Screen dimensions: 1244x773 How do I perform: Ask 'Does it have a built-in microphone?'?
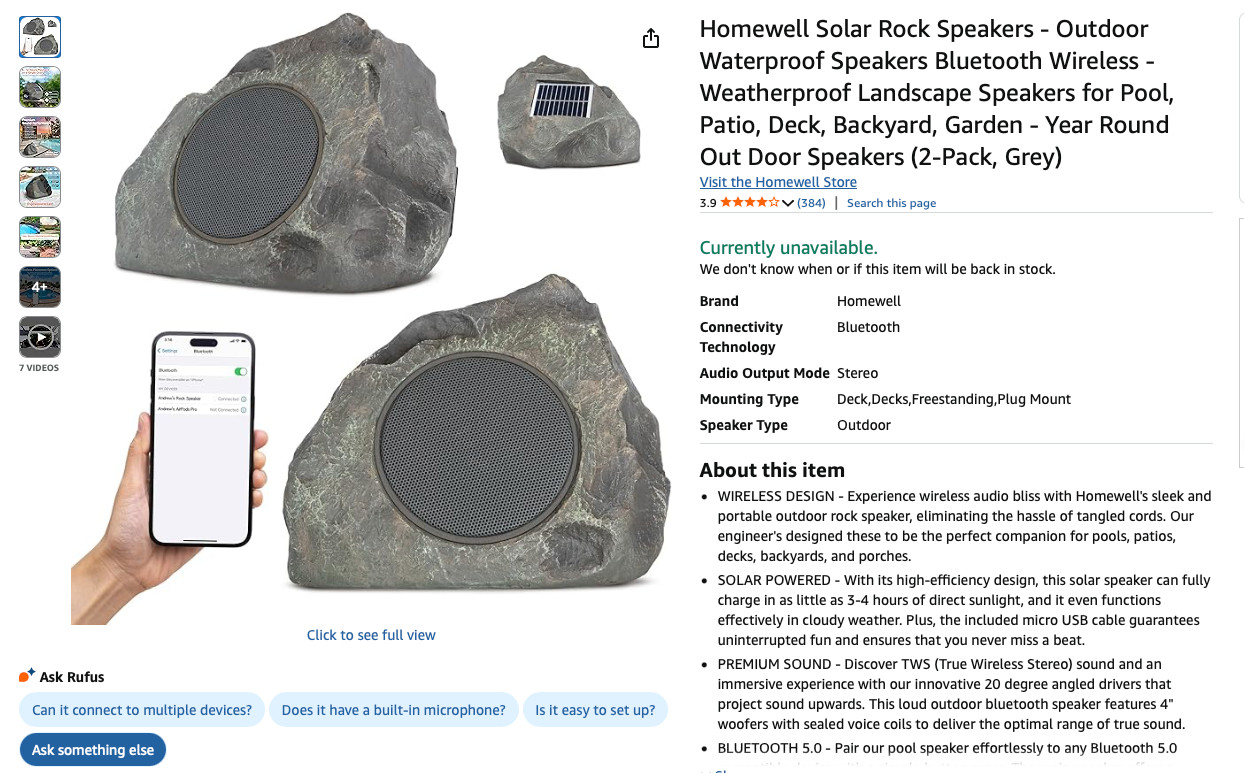(x=394, y=710)
